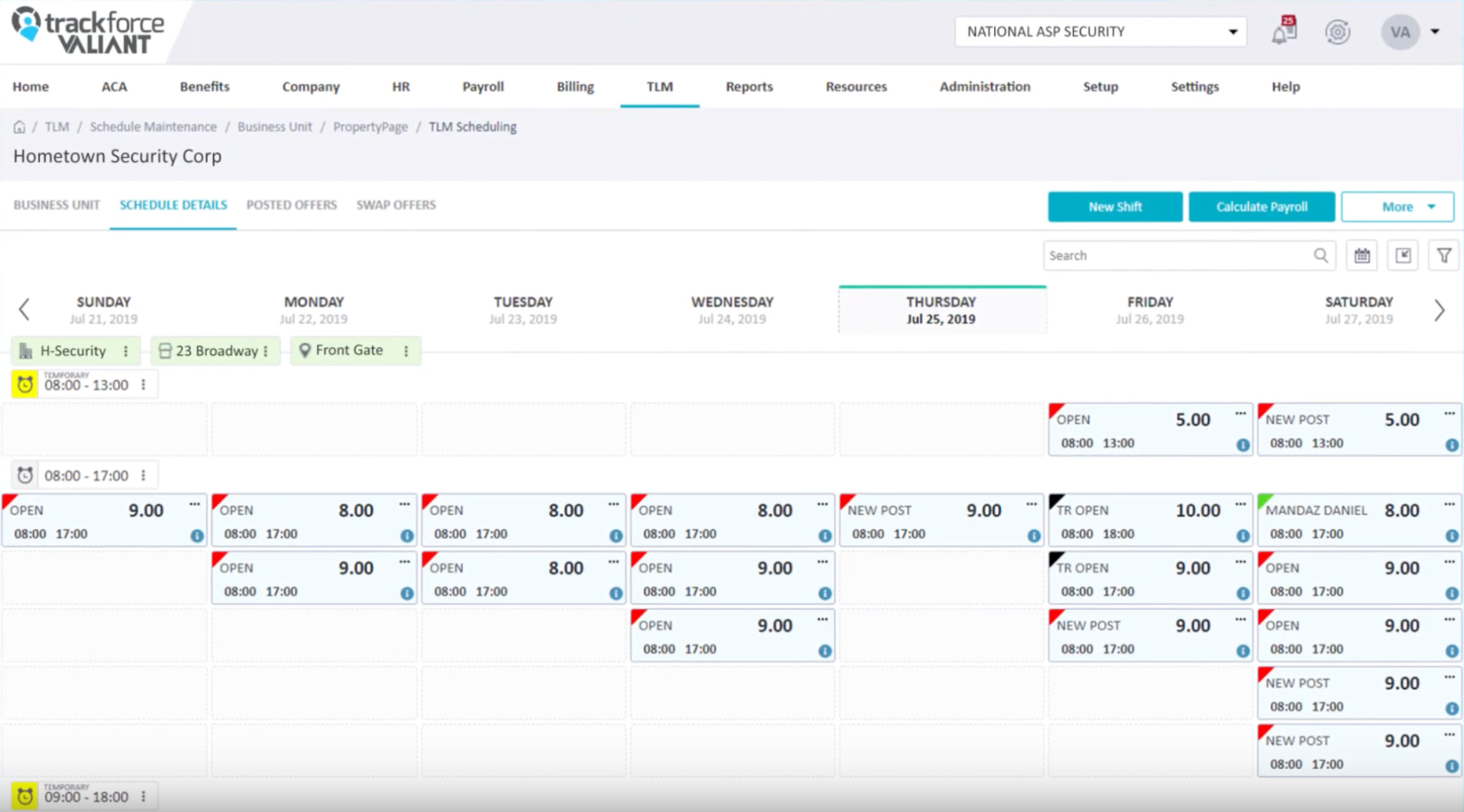The width and height of the screenshot is (1464, 812).
Task: Open the VA profile dropdown arrow
Action: pos(1435,31)
